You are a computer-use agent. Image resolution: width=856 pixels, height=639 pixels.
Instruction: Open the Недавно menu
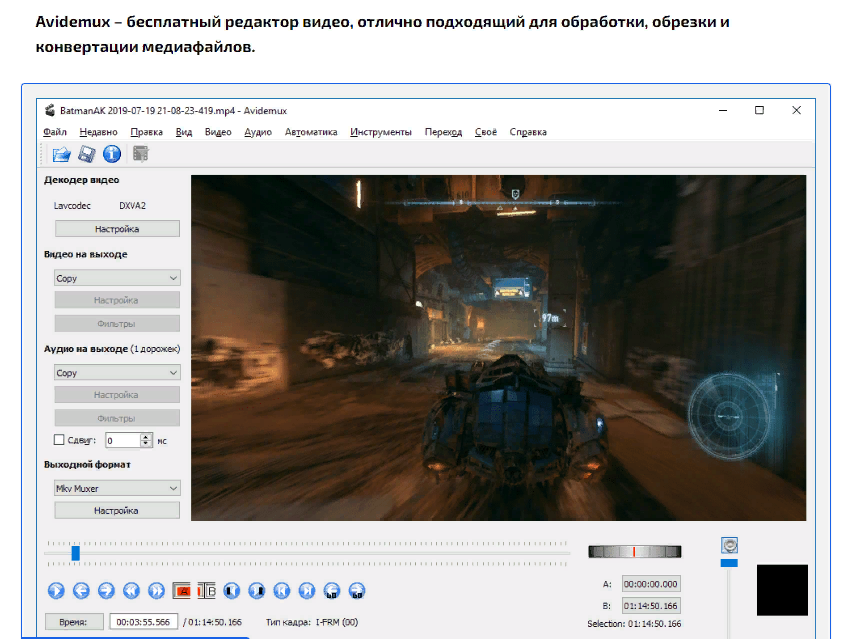[98, 132]
